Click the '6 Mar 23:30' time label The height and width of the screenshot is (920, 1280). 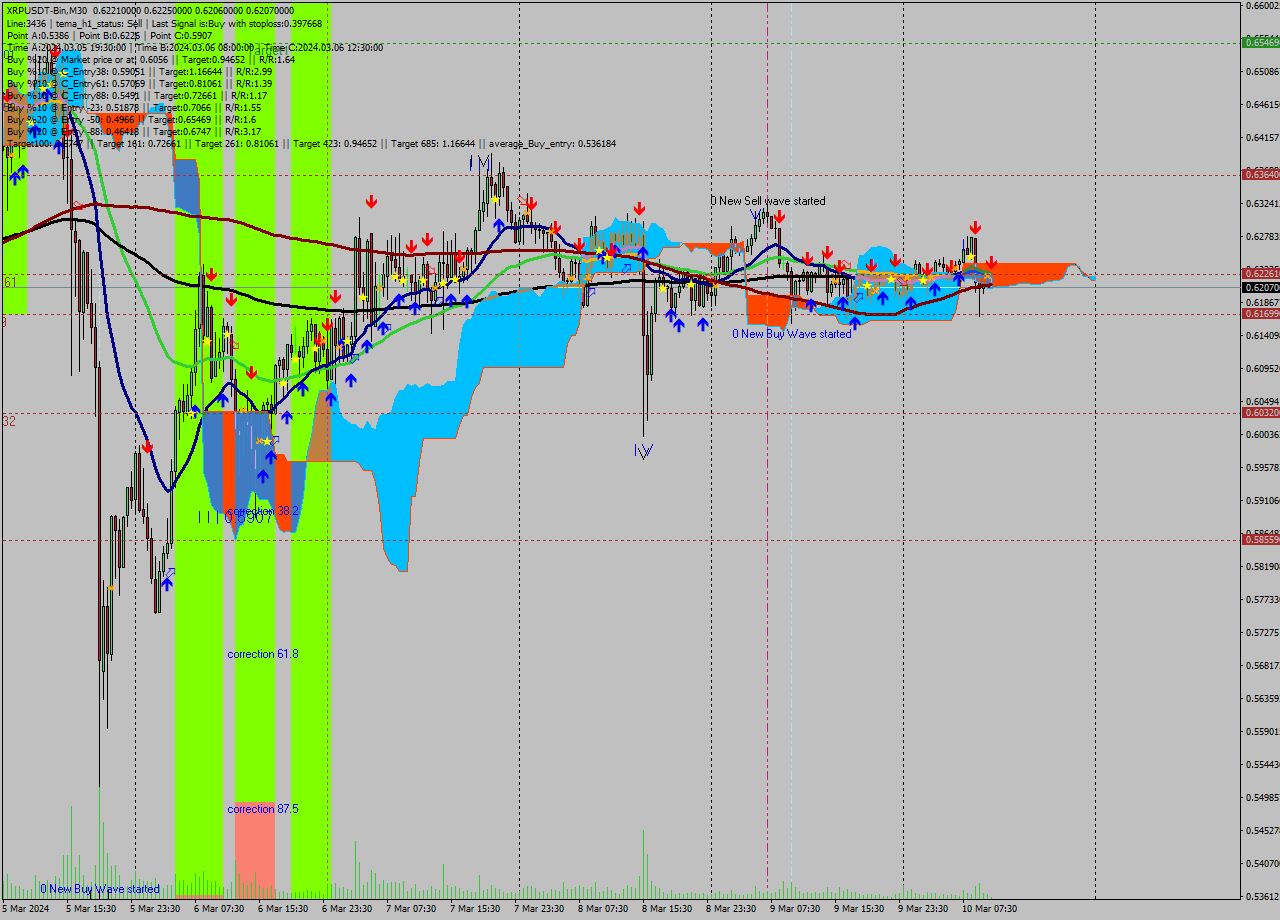[x=347, y=909]
